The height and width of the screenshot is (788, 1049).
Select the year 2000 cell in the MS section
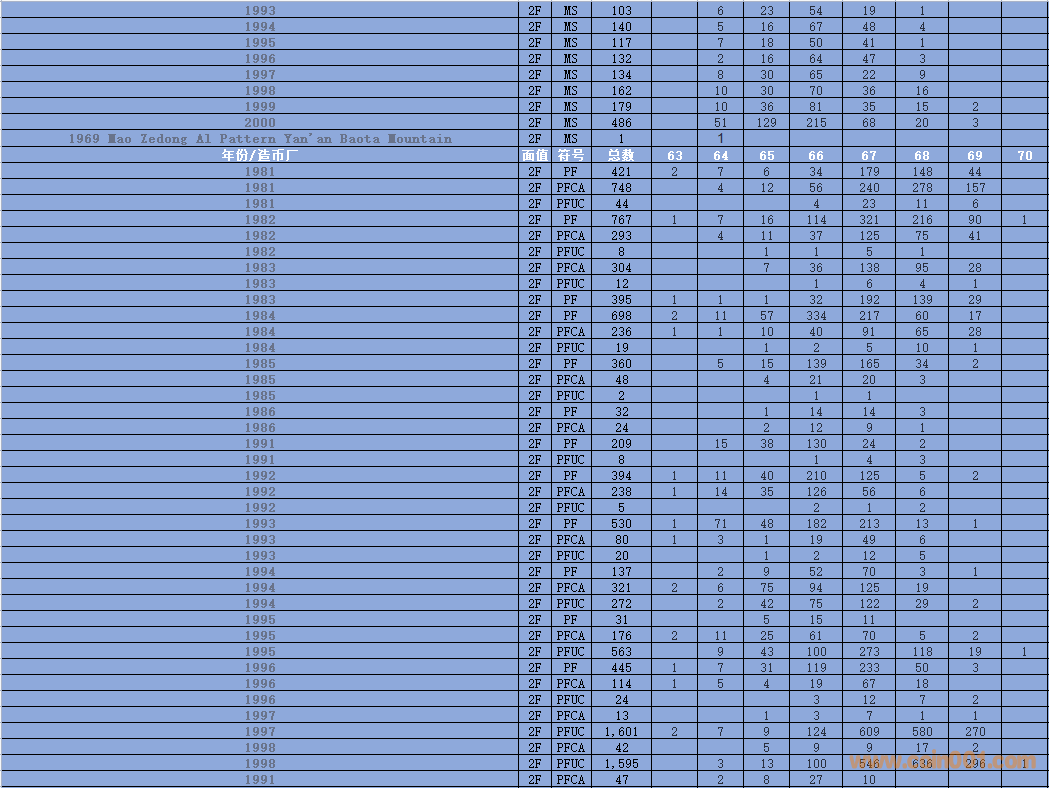(260, 123)
